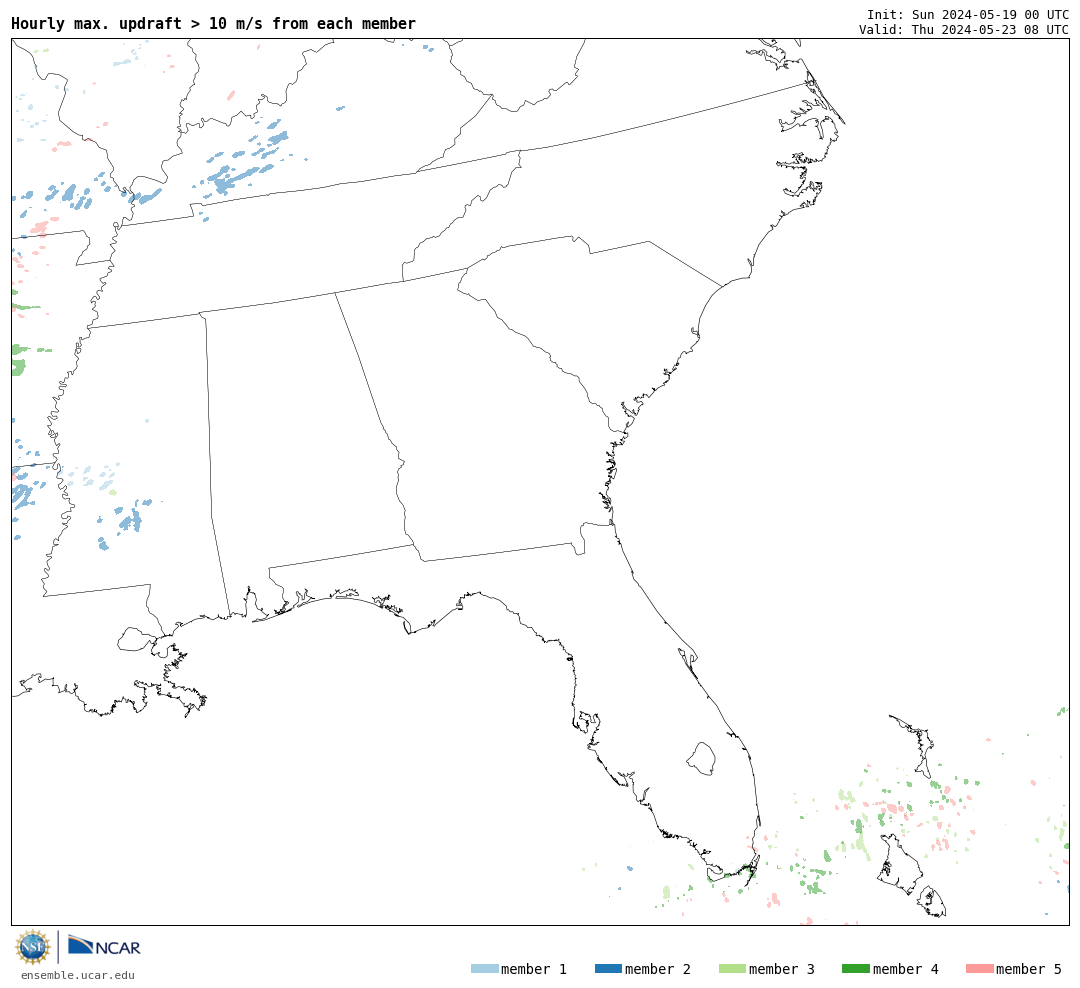Screen dimensions: 1080x988
Task: Click the member 1 light blue swatch
Action: (484, 969)
